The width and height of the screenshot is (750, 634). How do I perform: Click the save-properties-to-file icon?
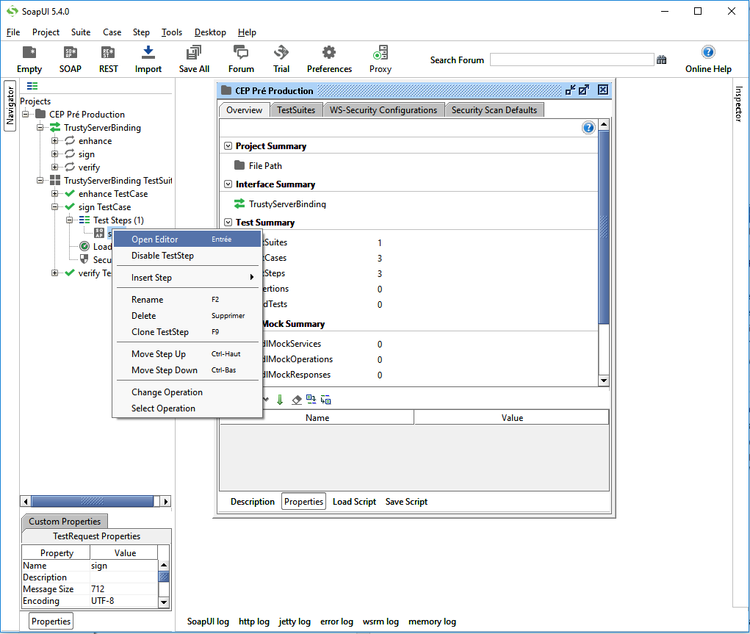(x=326, y=400)
